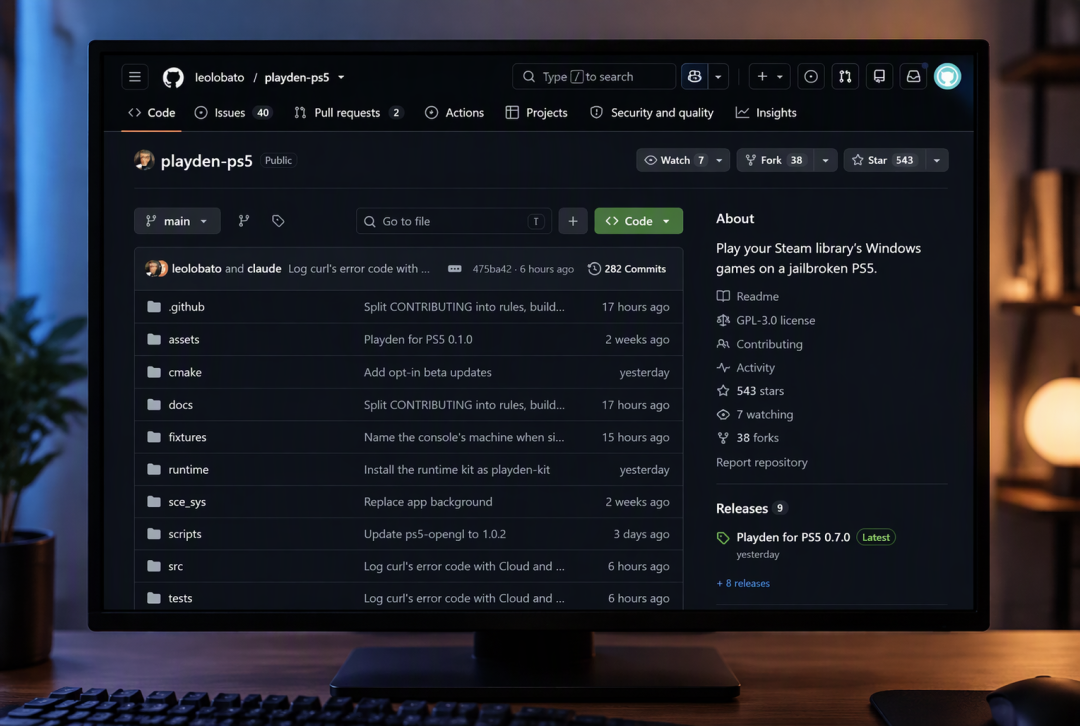Open the user profile avatar menu
The height and width of the screenshot is (726, 1080).
(x=947, y=76)
